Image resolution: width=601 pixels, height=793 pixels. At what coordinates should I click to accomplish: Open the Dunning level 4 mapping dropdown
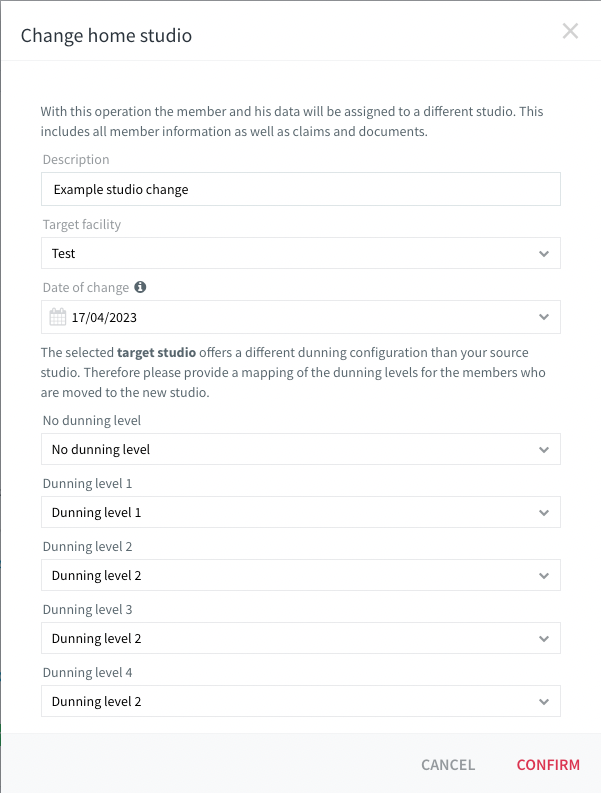[300, 701]
